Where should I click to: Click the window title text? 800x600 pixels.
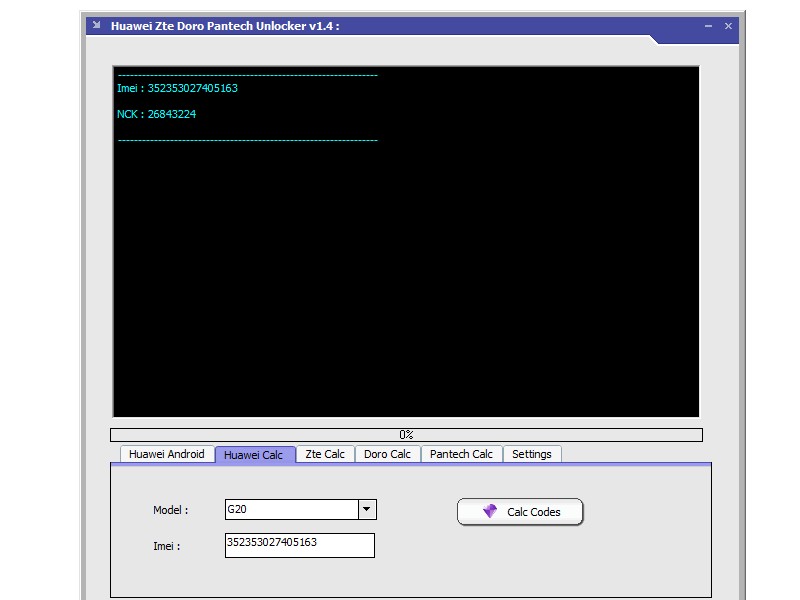point(225,26)
